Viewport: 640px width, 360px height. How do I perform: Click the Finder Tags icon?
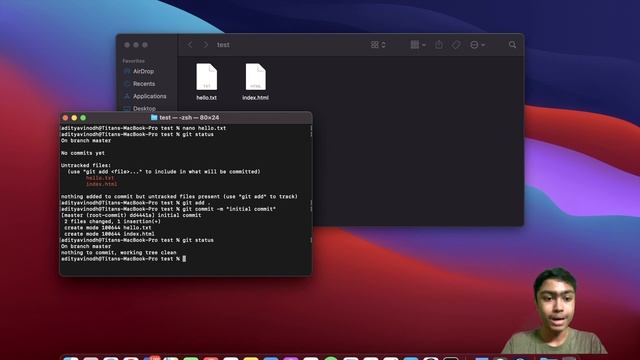[456, 45]
